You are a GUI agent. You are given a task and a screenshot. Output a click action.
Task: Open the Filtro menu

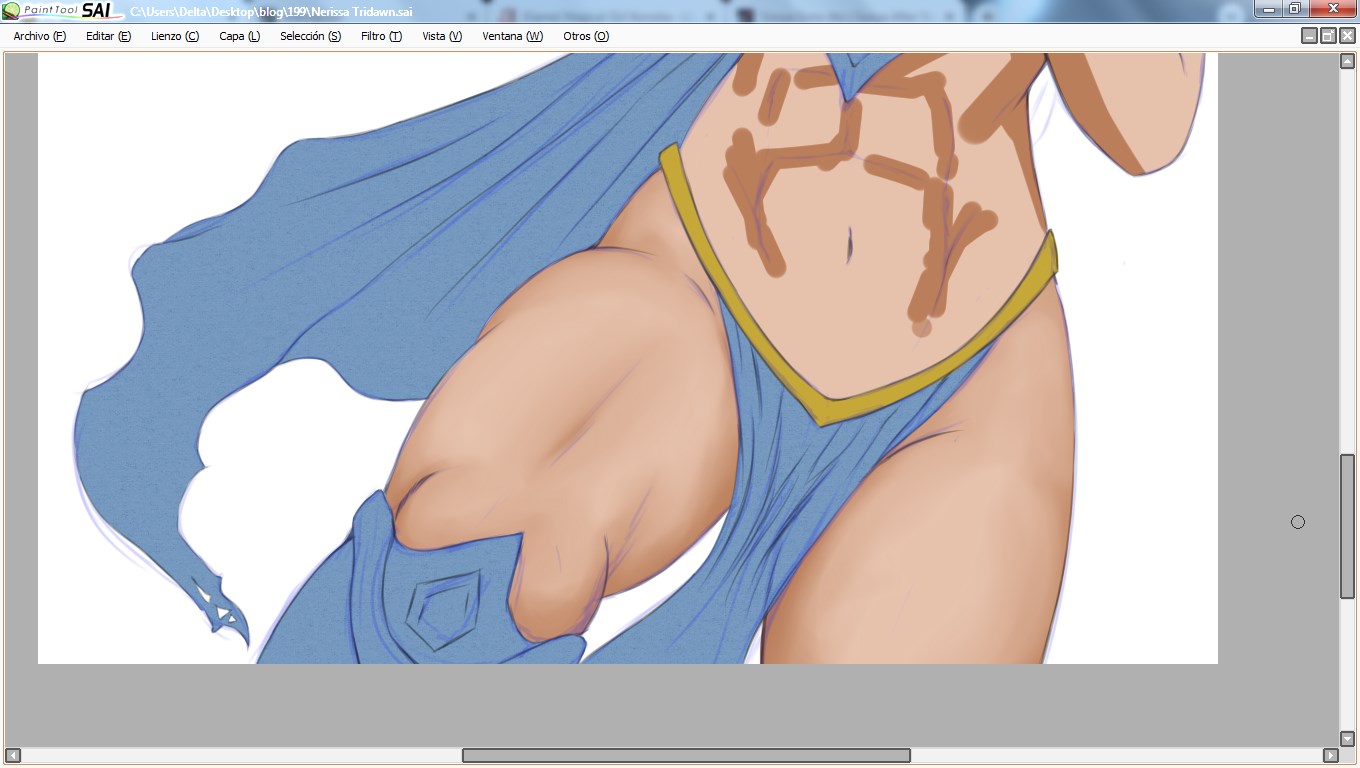[381, 36]
